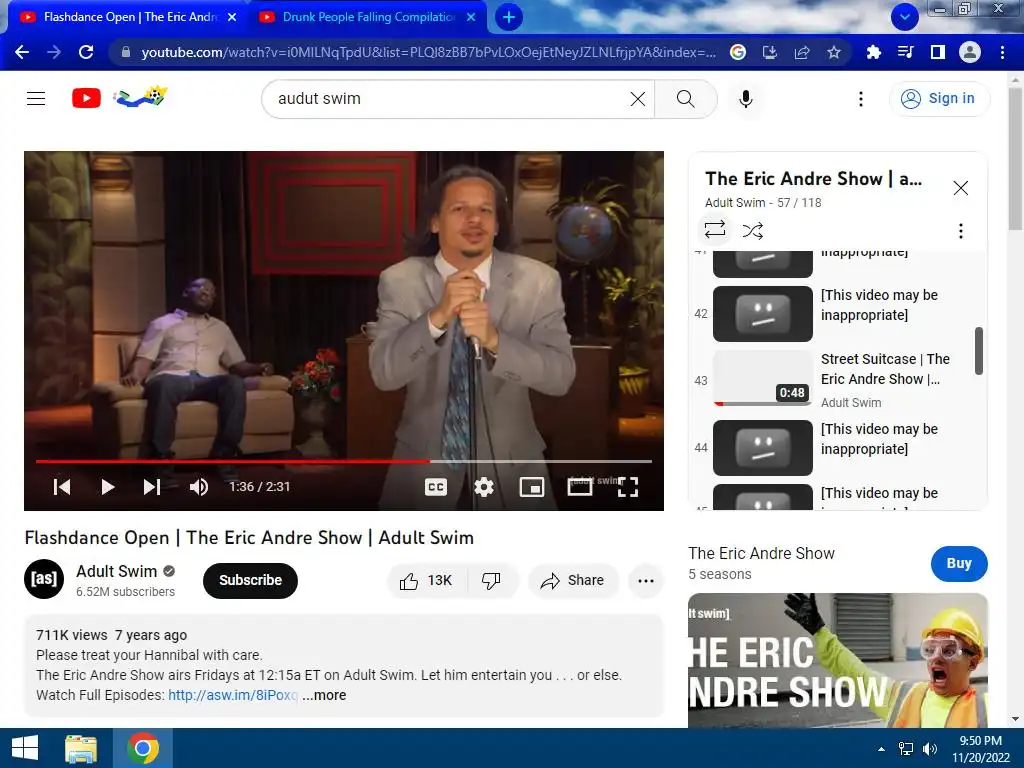
Task: Mute the video with the speaker icon
Action: [x=199, y=487]
